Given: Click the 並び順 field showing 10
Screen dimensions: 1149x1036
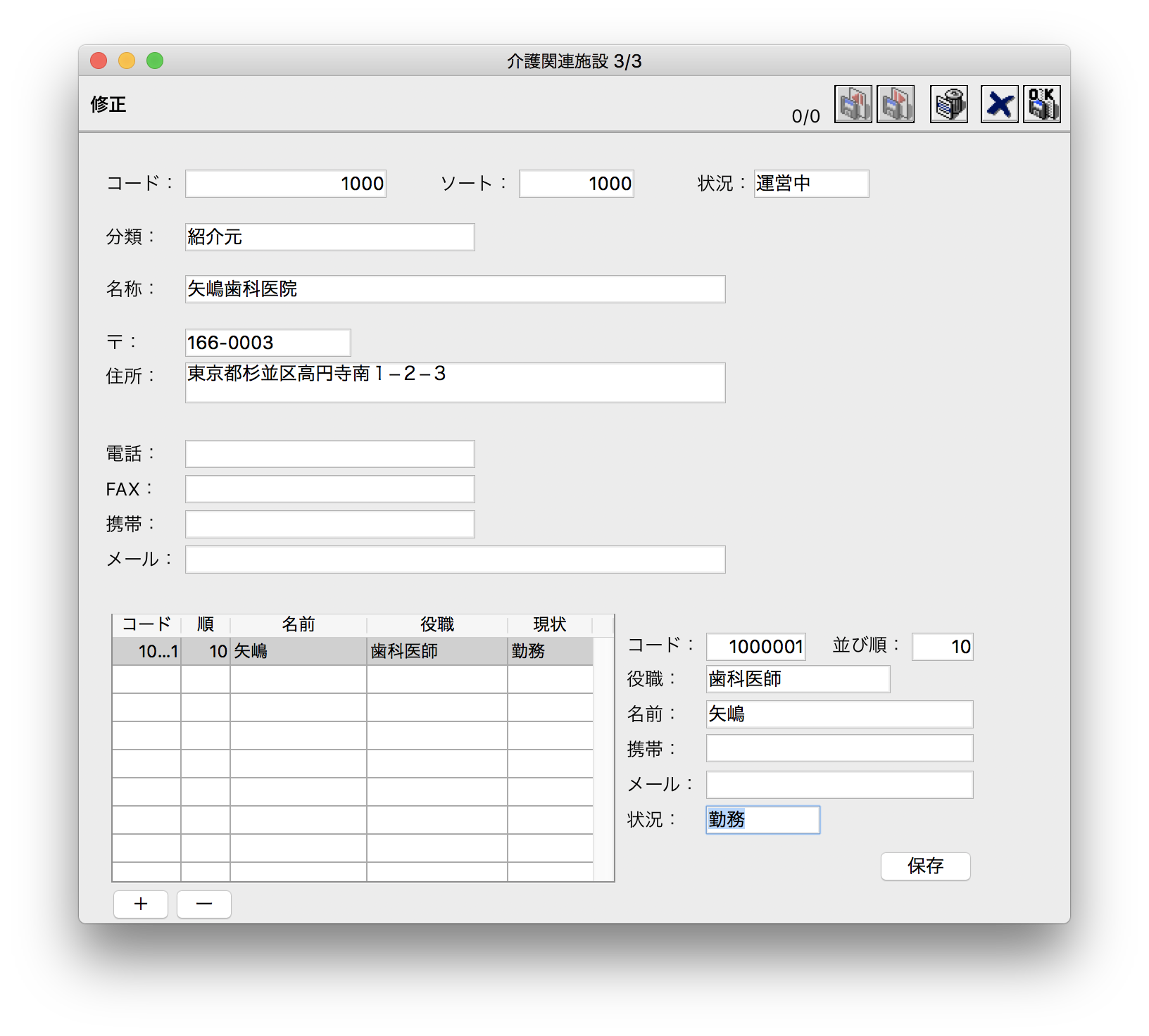Looking at the screenshot, I should pos(942,647).
